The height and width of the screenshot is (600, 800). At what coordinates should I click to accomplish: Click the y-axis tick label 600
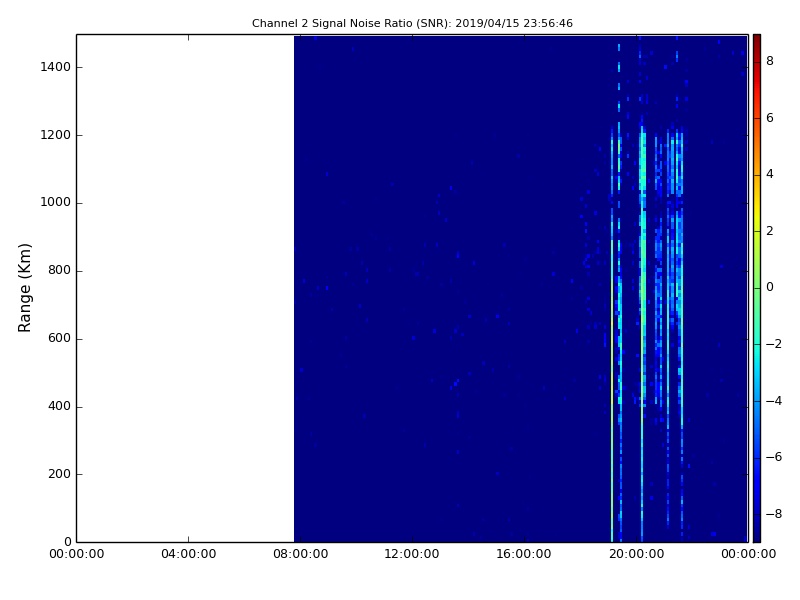(x=59, y=338)
